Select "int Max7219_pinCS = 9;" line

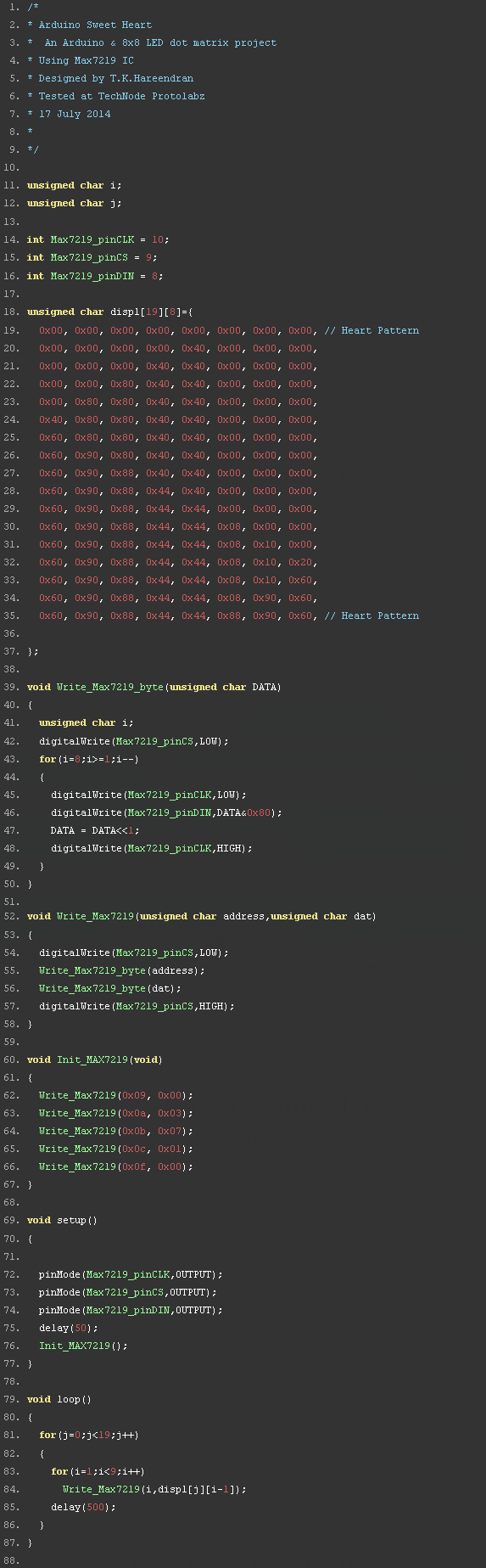pos(92,257)
